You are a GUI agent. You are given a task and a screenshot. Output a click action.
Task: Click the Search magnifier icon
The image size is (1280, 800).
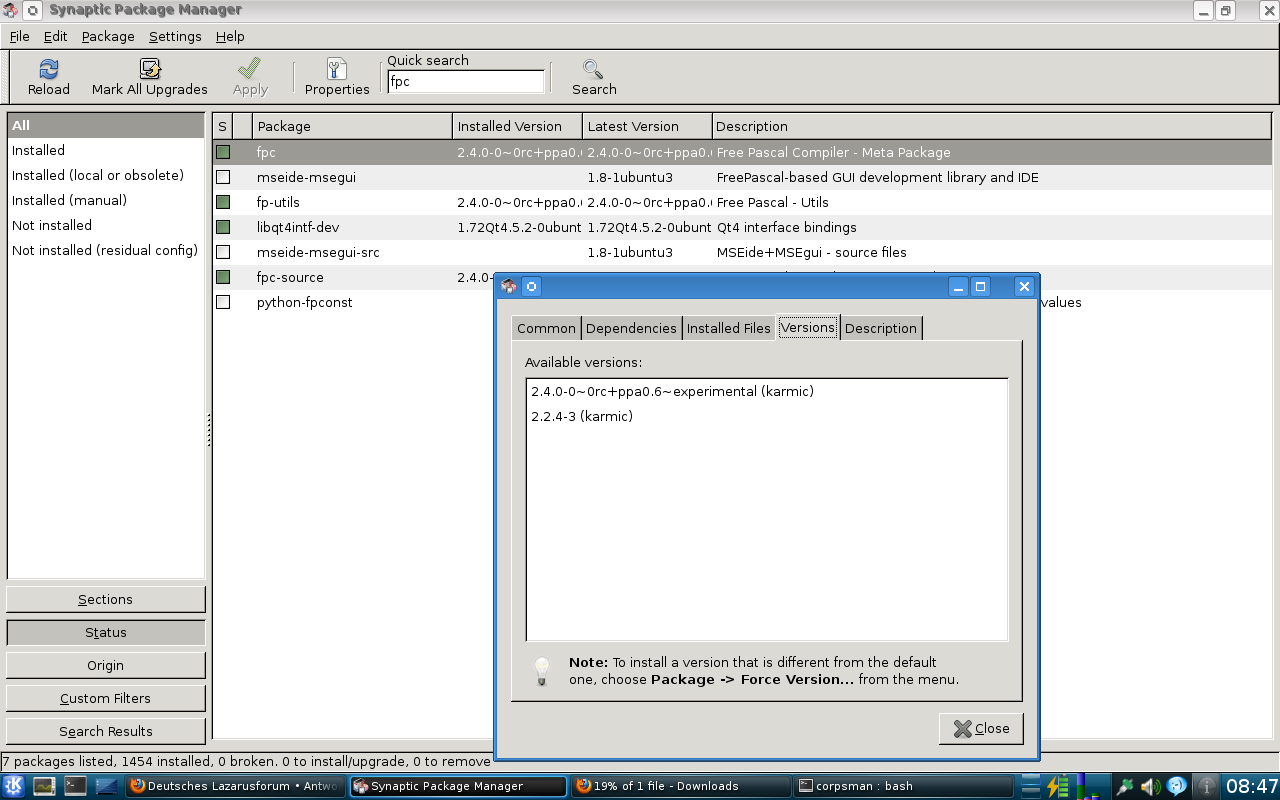pos(594,70)
